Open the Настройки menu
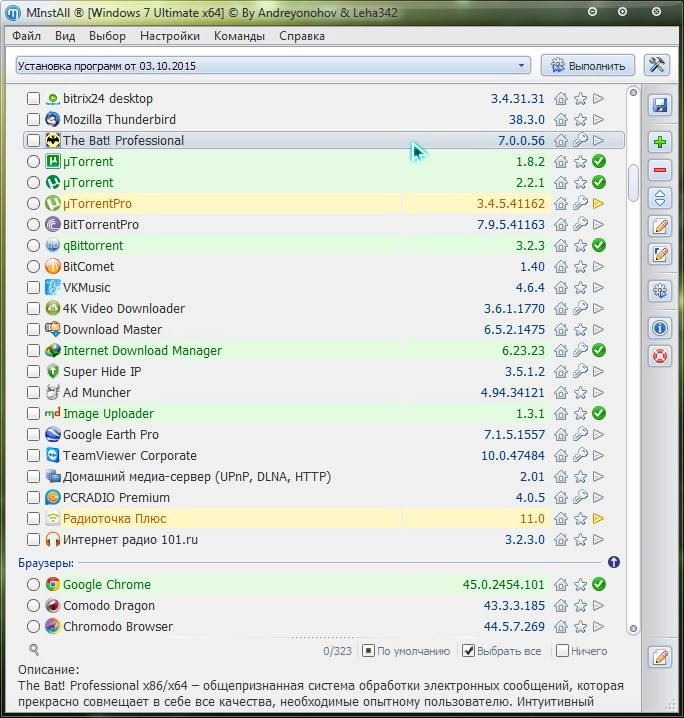This screenshot has width=684, height=718. pyautogui.click(x=170, y=36)
